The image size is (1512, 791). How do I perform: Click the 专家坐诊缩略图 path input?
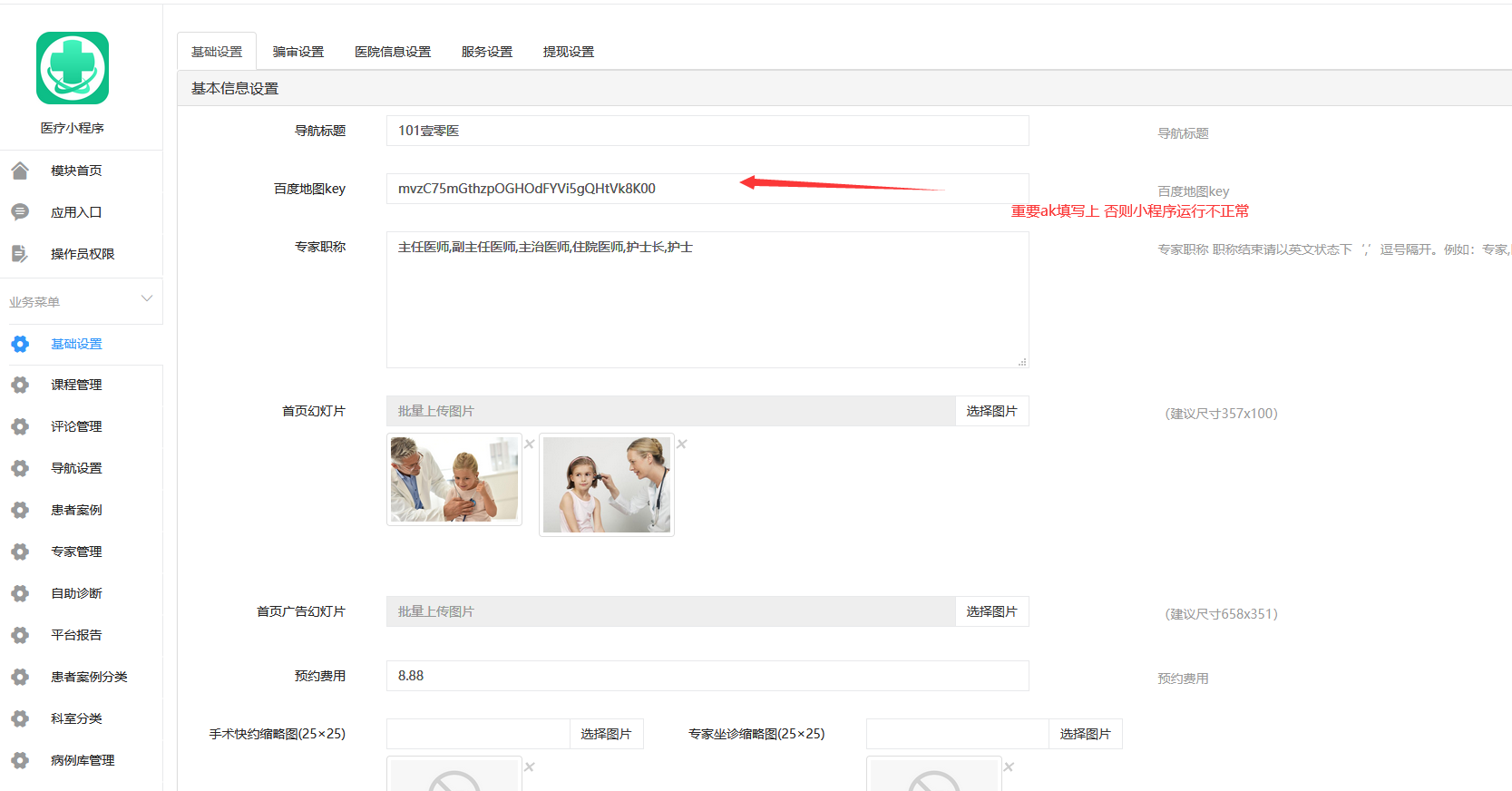[958, 734]
